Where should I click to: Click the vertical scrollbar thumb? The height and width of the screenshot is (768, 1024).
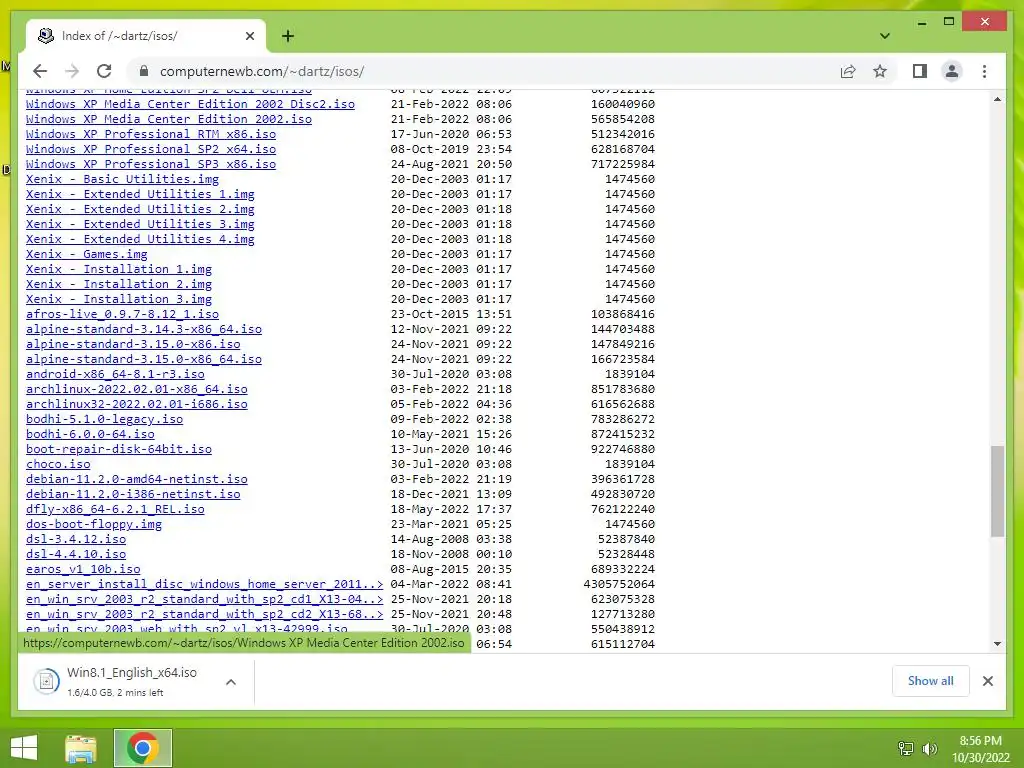(x=997, y=491)
